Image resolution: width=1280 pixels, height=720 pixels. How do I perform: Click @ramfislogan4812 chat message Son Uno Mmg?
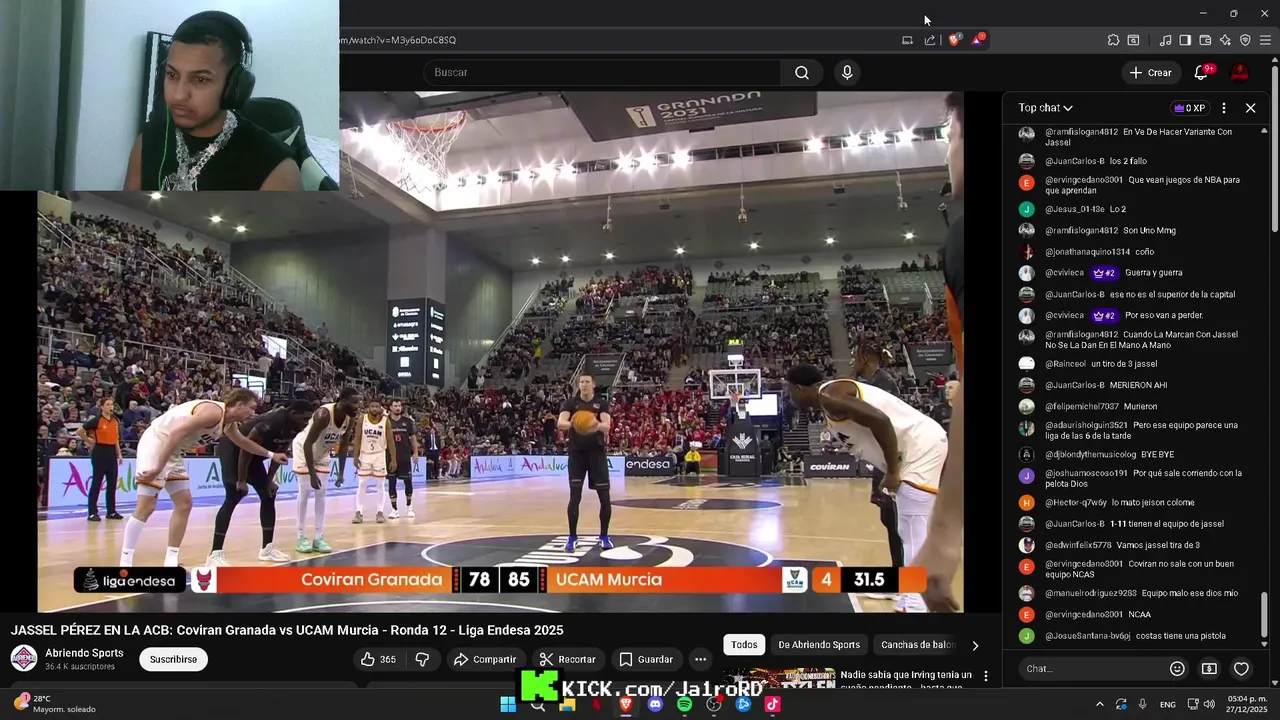[x=1110, y=231]
